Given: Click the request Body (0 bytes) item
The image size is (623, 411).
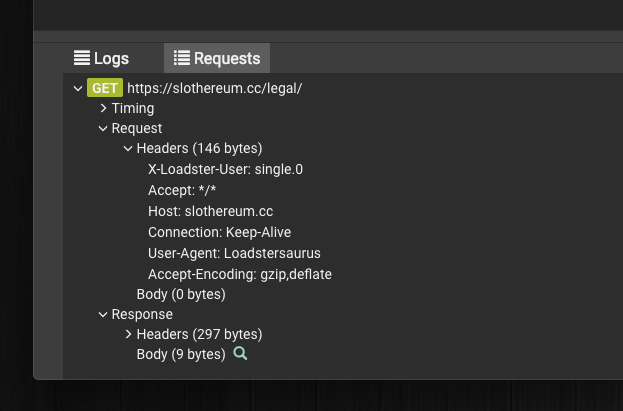Looking at the screenshot, I should [x=181, y=295].
